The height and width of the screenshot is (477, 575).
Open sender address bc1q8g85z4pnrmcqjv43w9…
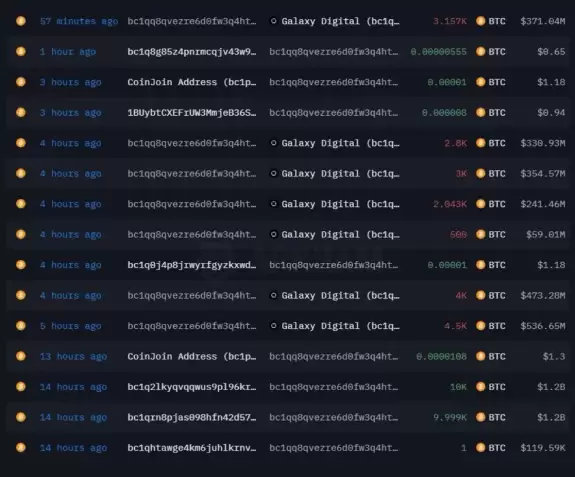(192, 52)
